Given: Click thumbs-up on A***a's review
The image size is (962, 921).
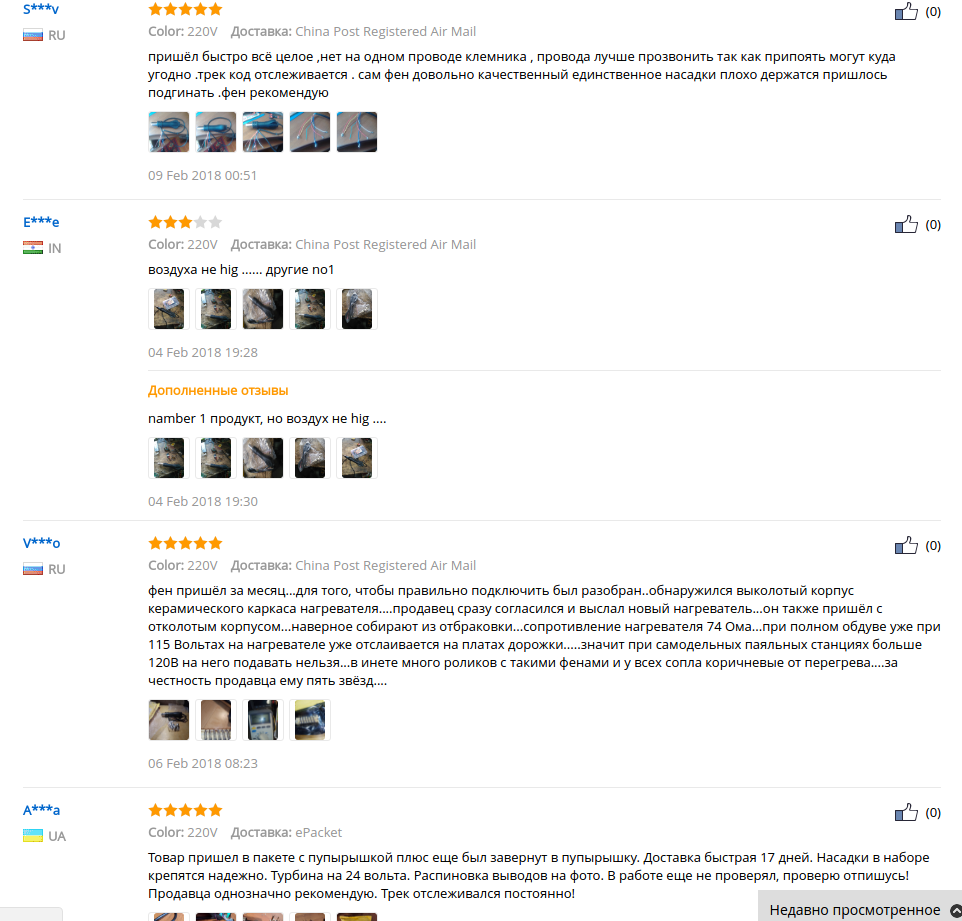Looking at the screenshot, I should click(906, 812).
